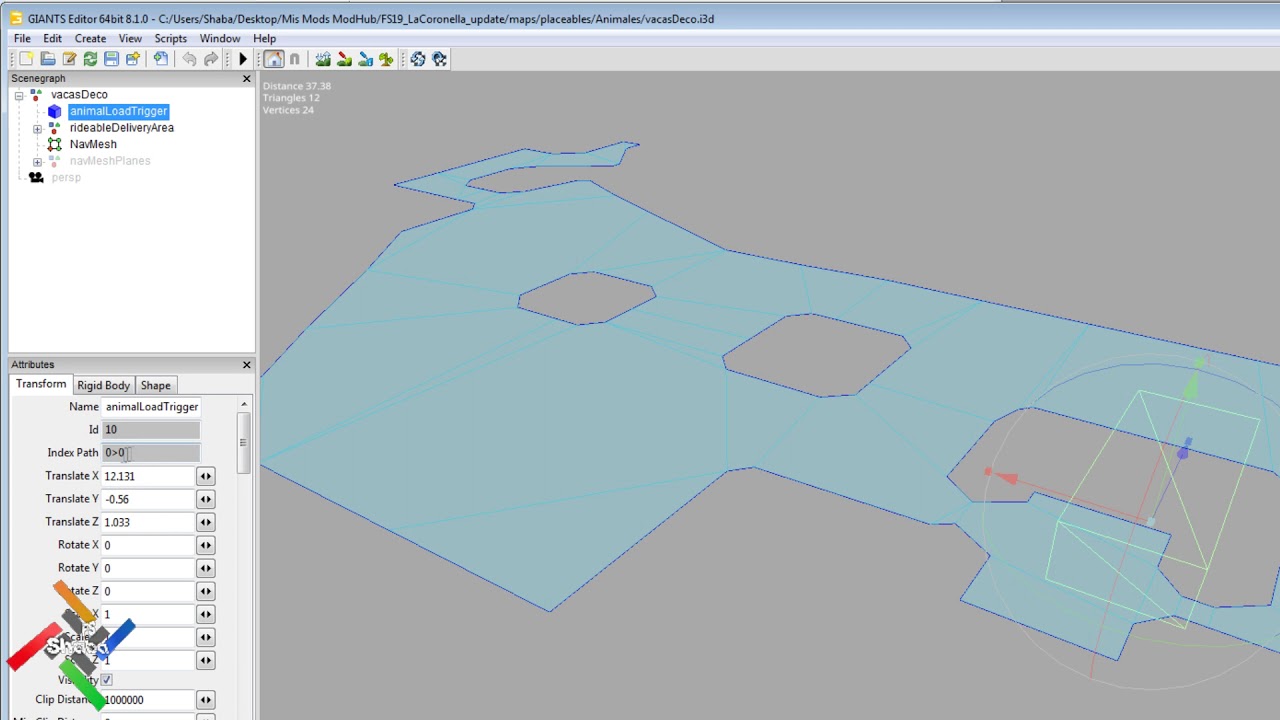This screenshot has height=720, width=1280.
Task: Click the Name input field
Action: [x=151, y=407]
